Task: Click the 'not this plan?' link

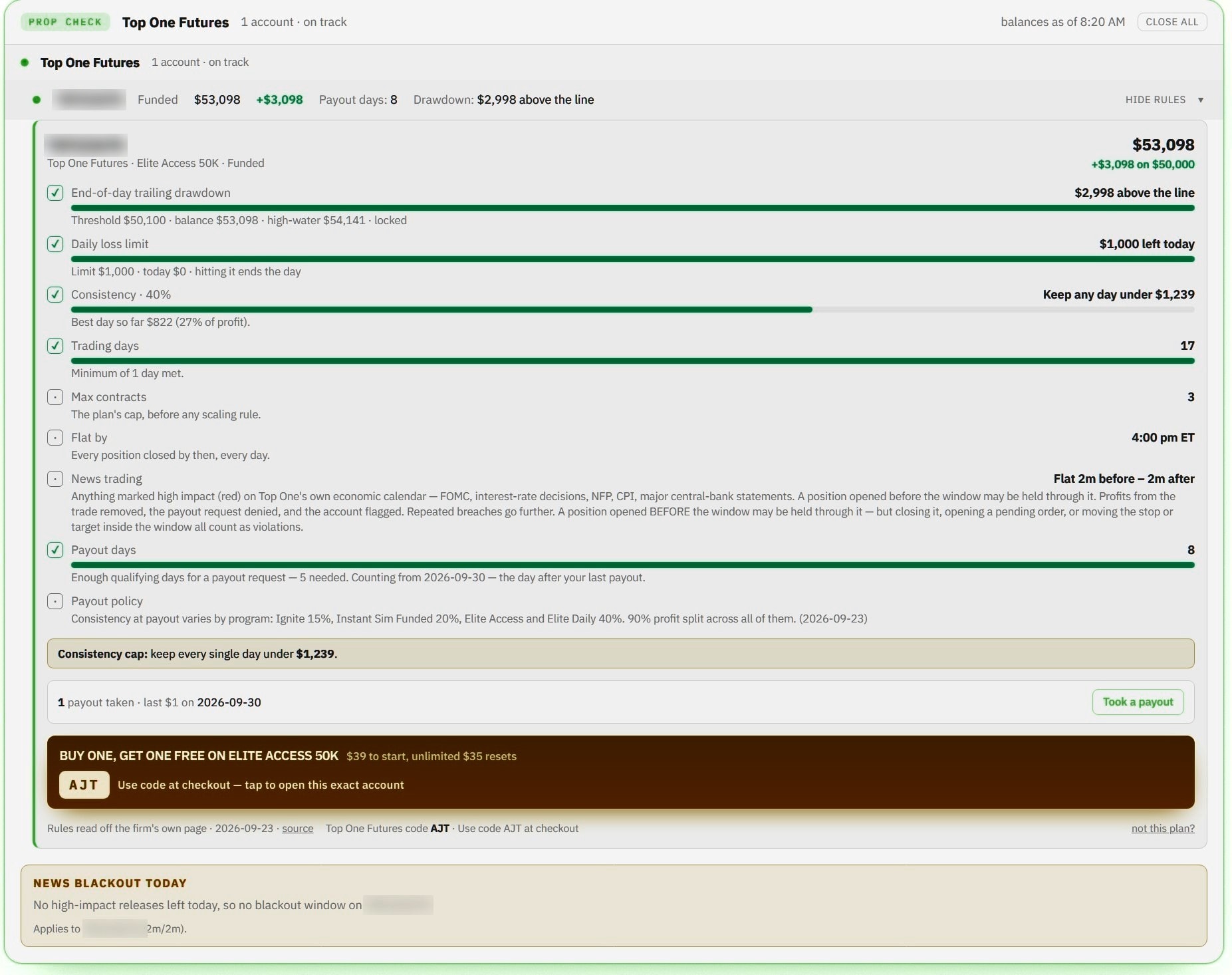Action: tap(1163, 829)
